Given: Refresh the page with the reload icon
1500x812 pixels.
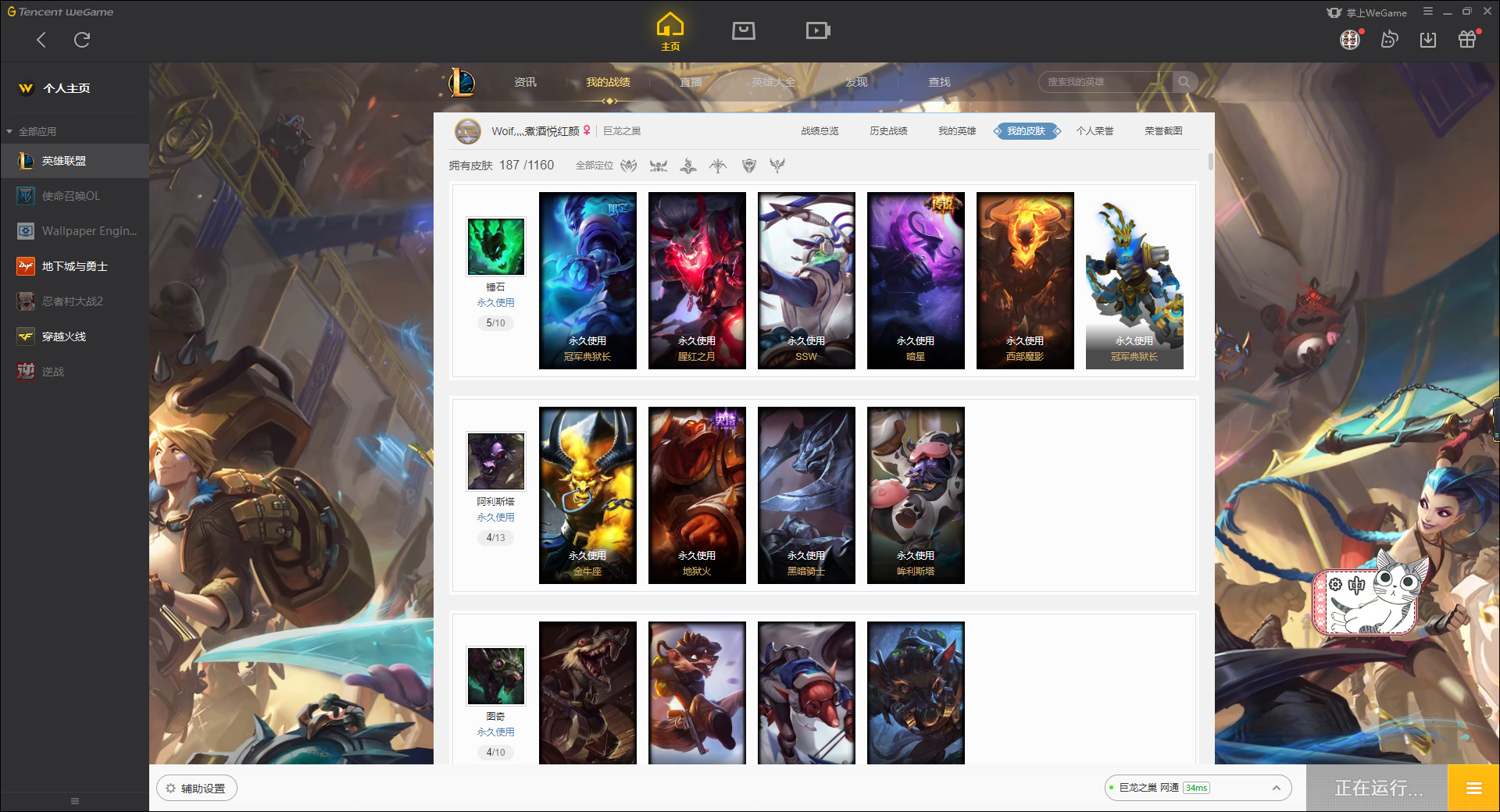Looking at the screenshot, I should tap(82, 40).
